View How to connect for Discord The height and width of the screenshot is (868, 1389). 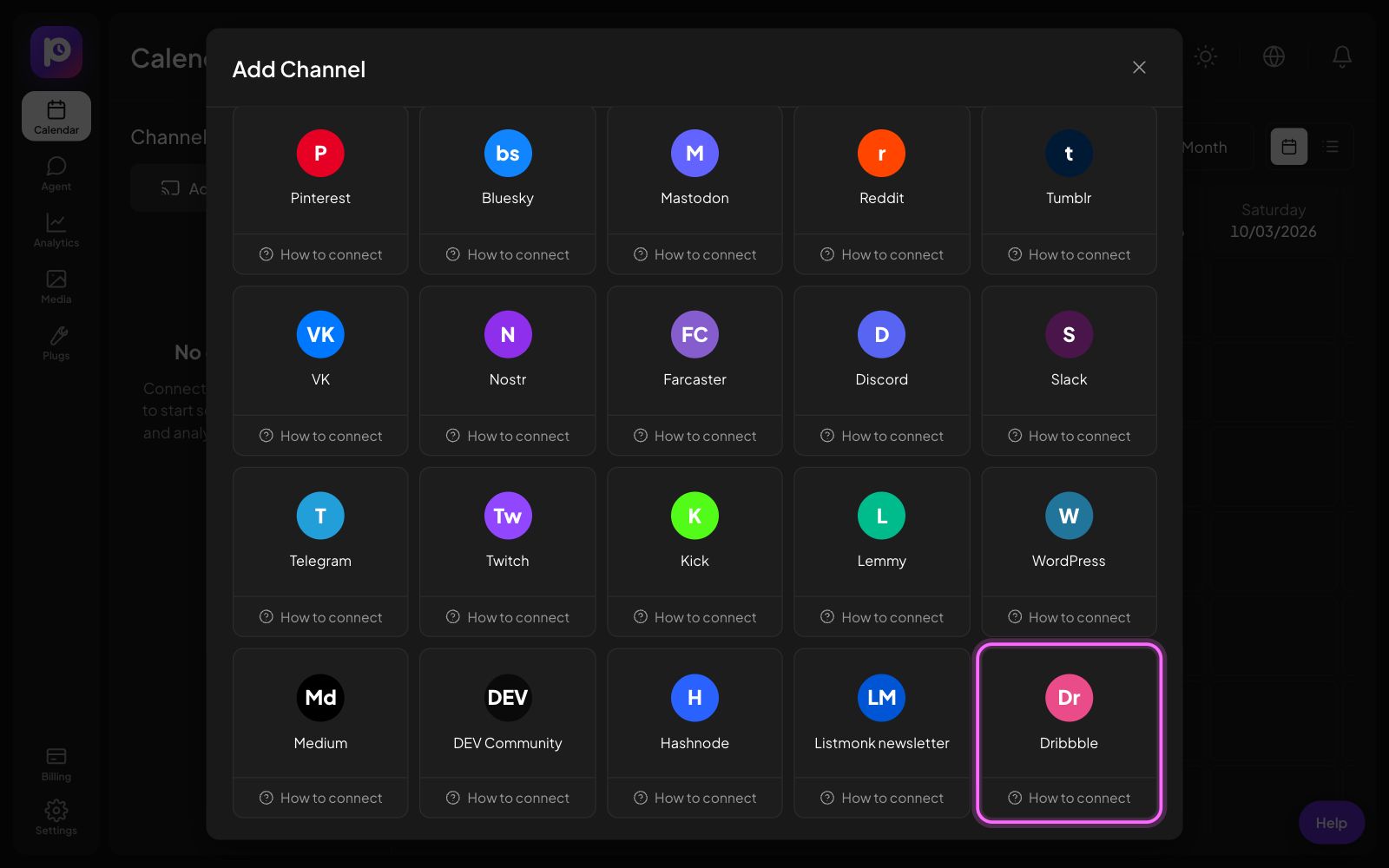(881, 436)
